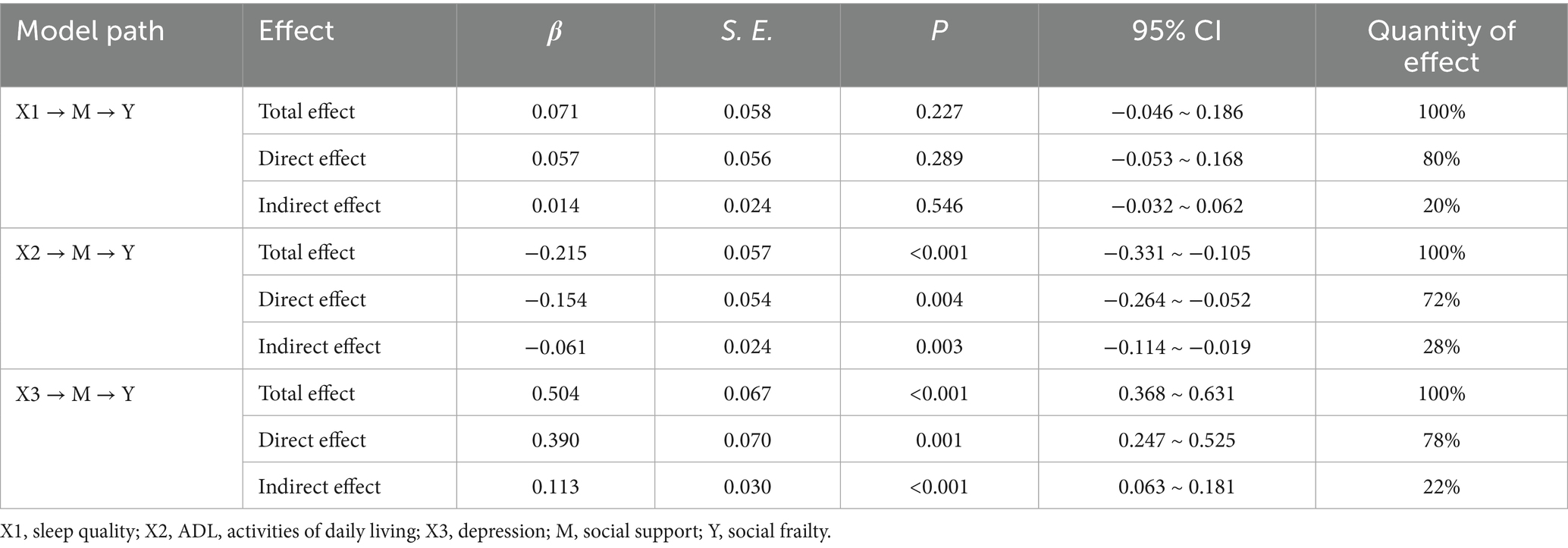Select the β value −0.215 cell
The image size is (1568, 548).
click(x=555, y=252)
